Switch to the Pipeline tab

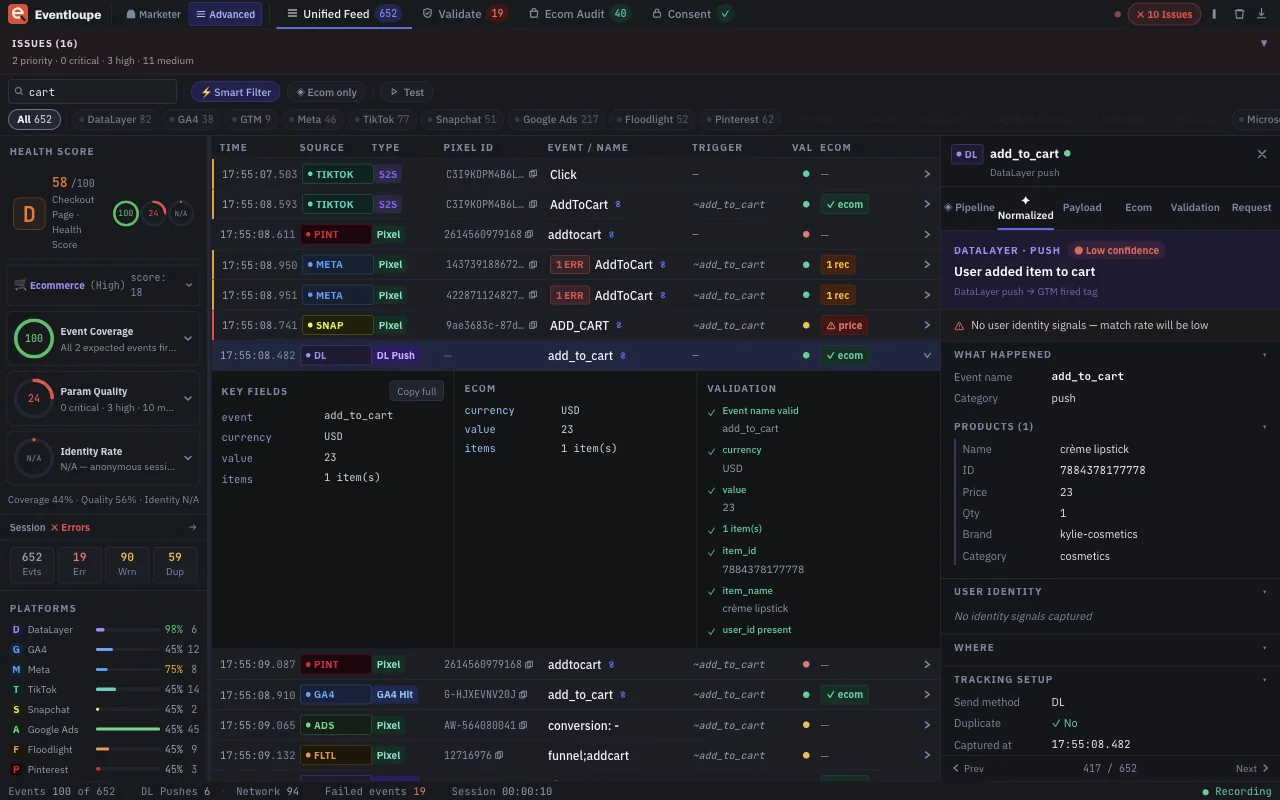coord(969,208)
